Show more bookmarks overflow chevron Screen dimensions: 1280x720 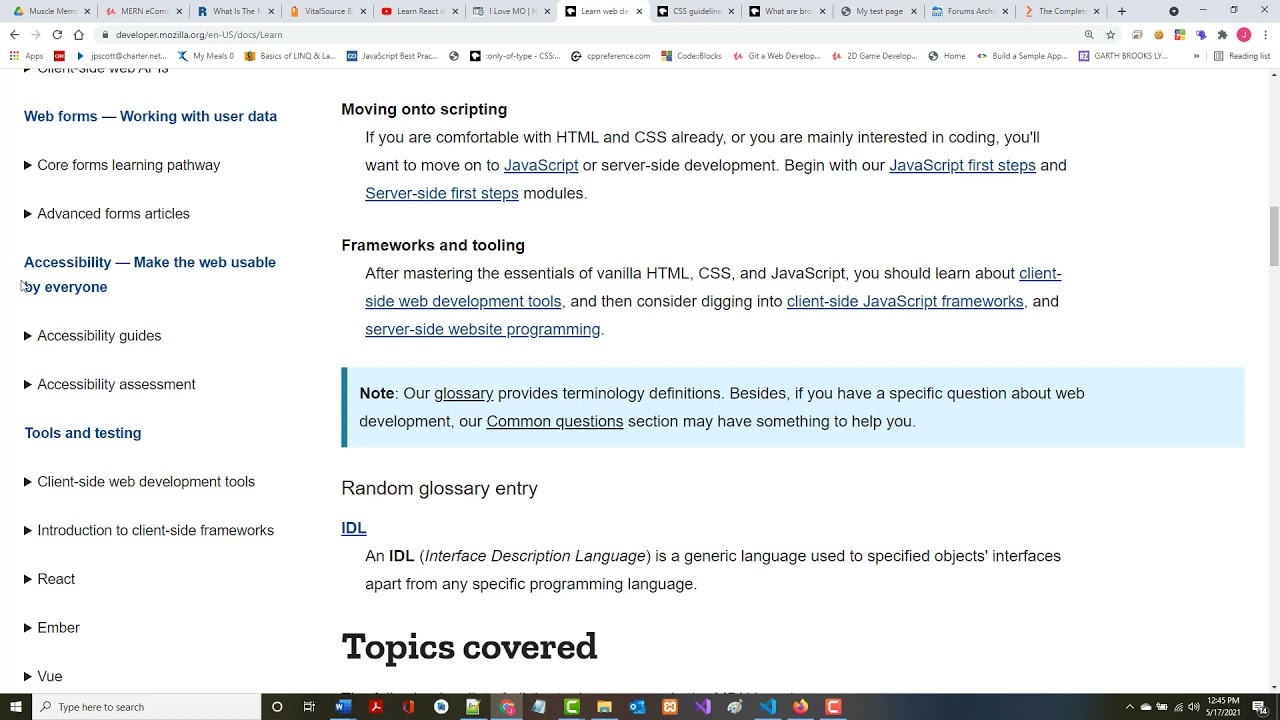click(x=1196, y=56)
